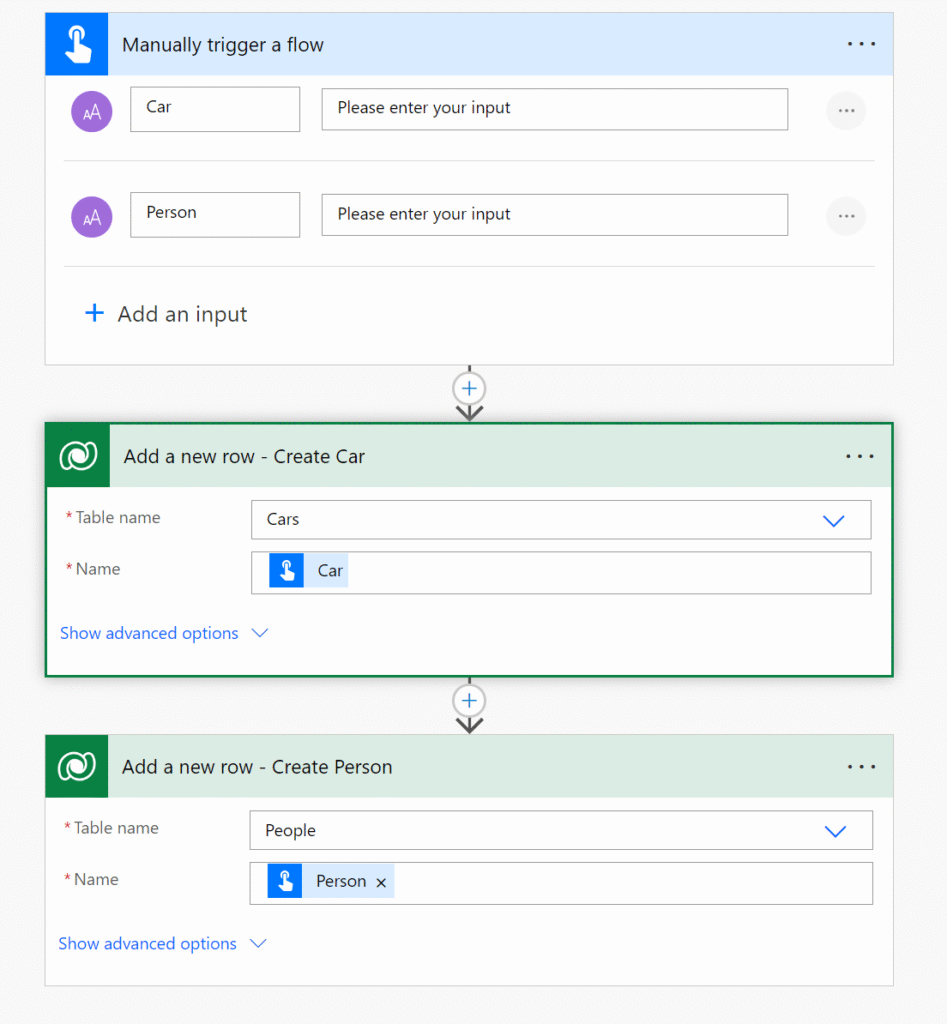The height and width of the screenshot is (1024, 947).
Task: Click the Dataverse icon on Create Person step
Action: click(77, 766)
